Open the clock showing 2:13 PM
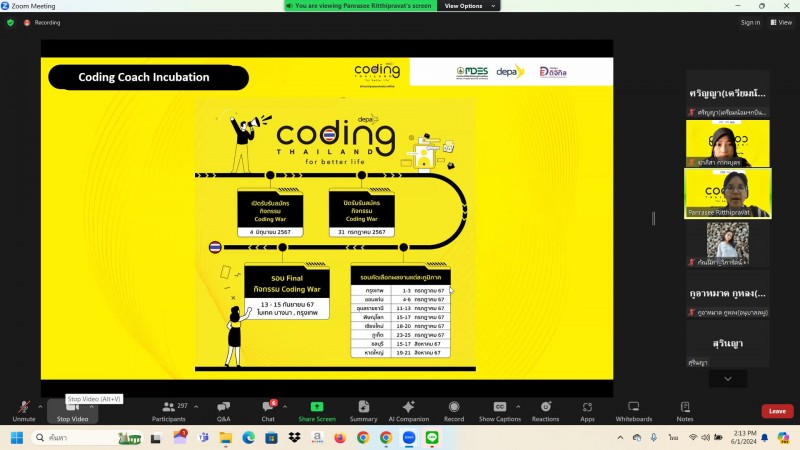The width and height of the screenshot is (800, 450). [743, 437]
